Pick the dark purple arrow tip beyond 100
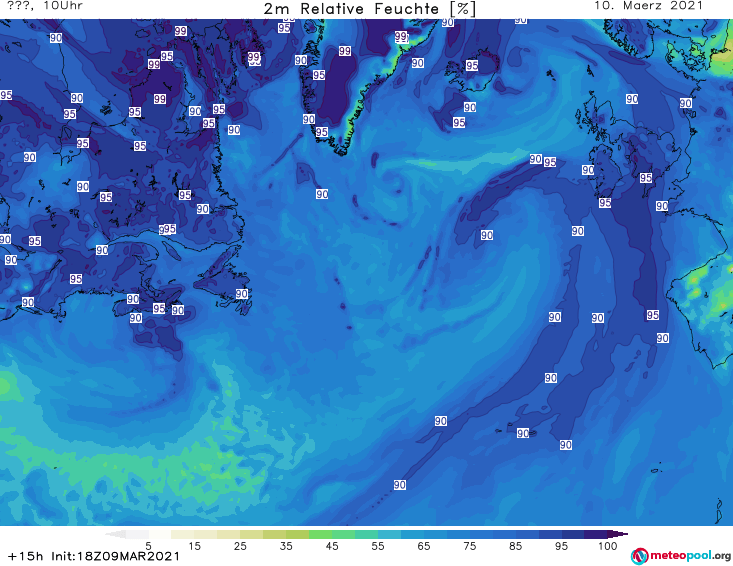 618,534
